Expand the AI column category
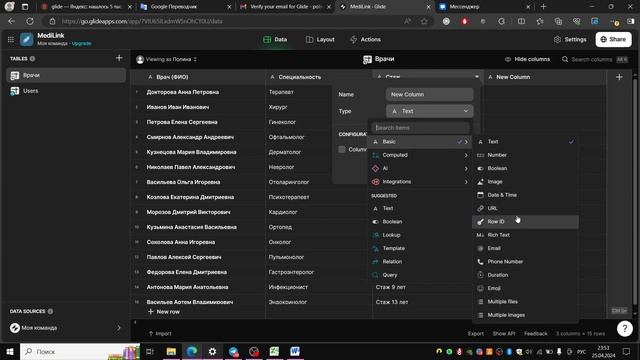The width and height of the screenshot is (640, 360). coord(420,168)
